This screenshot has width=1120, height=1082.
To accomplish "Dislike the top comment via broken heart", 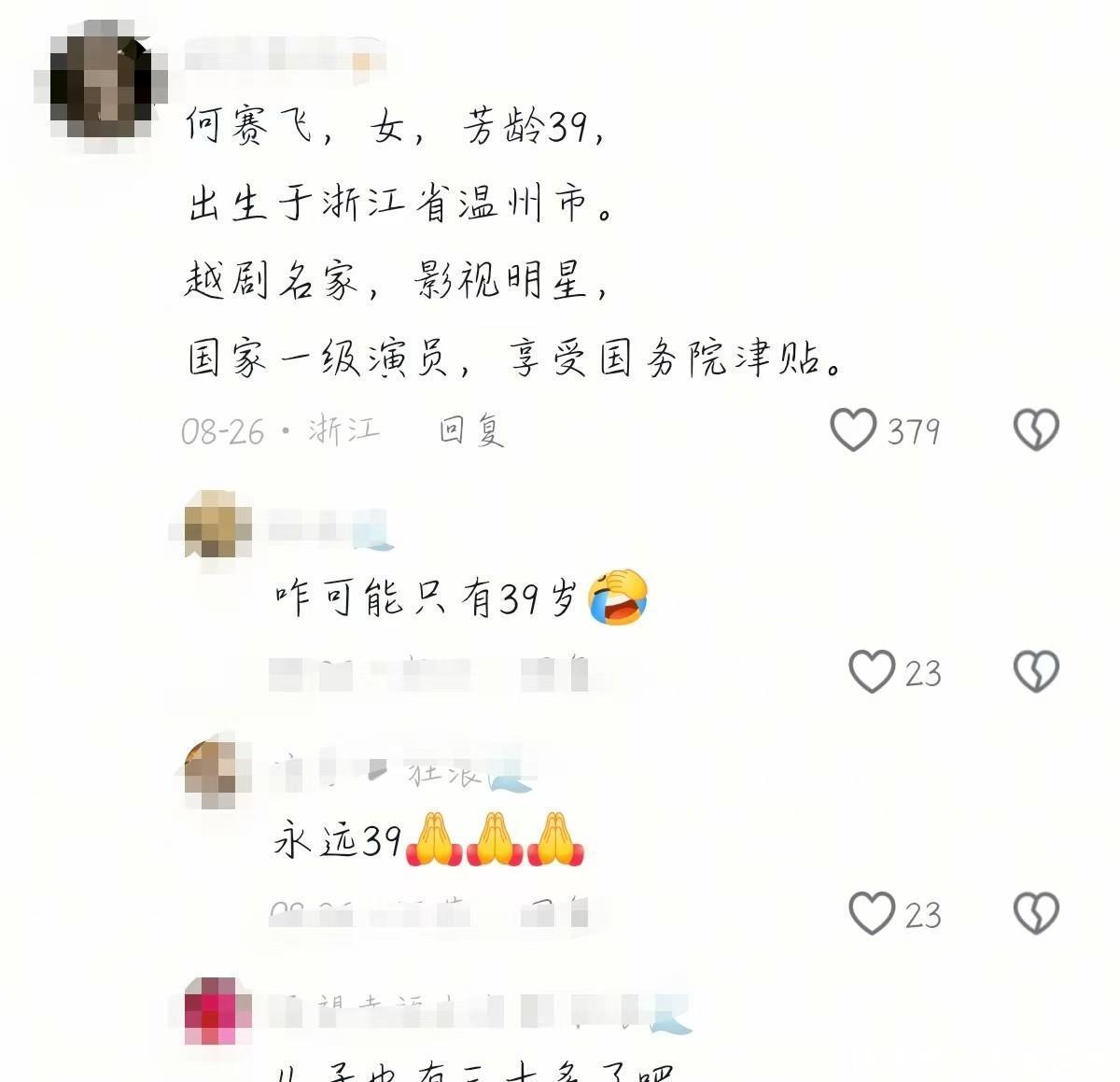I will [x=1036, y=430].
